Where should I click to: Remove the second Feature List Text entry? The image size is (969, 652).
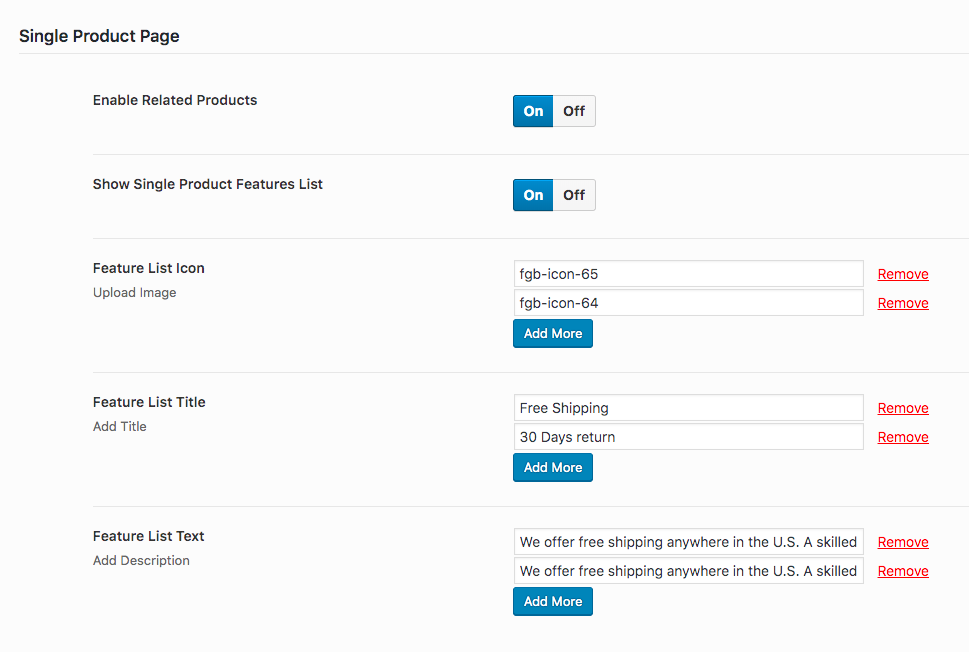(x=903, y=571)
